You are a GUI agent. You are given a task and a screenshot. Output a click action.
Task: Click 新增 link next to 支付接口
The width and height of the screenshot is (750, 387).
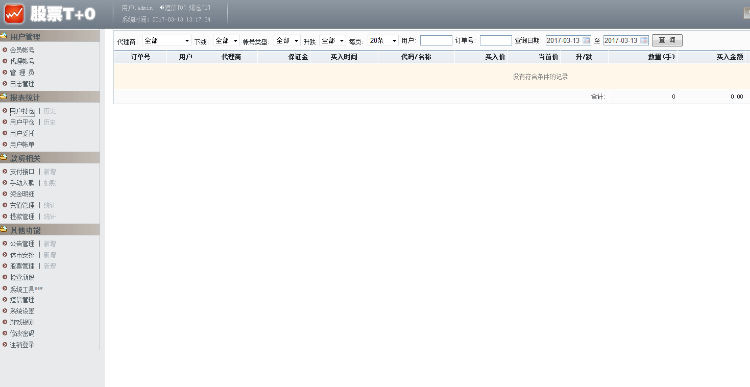coord(50,171)
